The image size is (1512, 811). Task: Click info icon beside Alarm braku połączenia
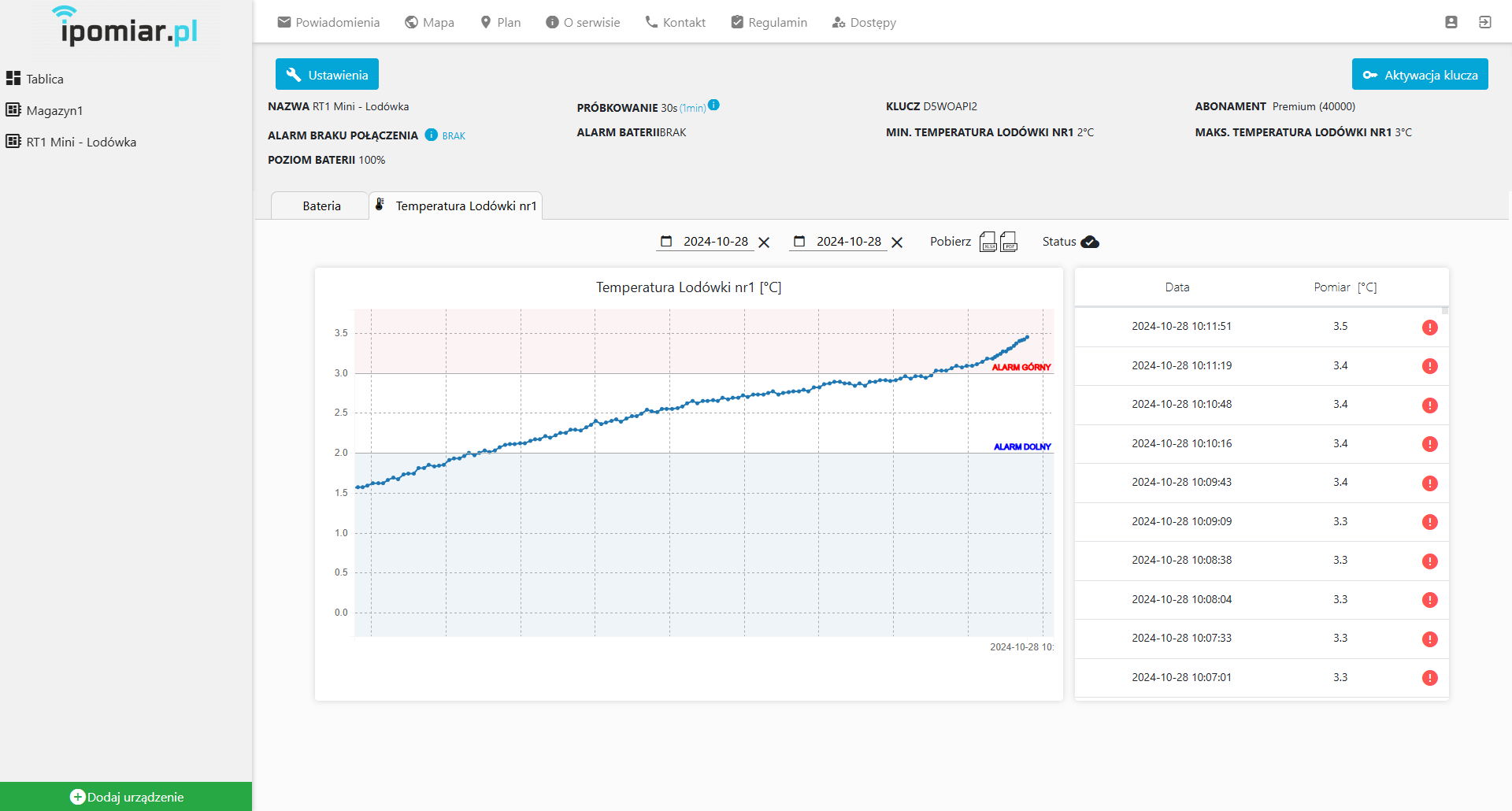pos(431,135)
